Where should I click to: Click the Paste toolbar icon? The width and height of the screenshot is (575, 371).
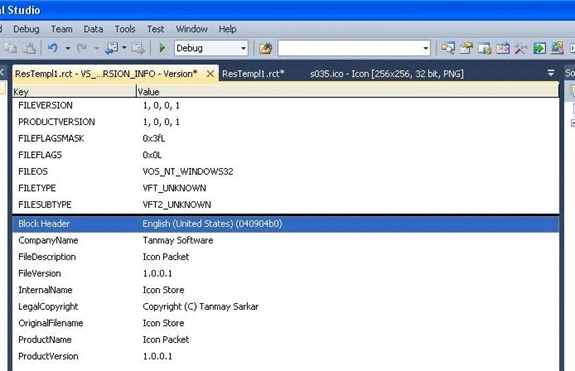point(29,48)
